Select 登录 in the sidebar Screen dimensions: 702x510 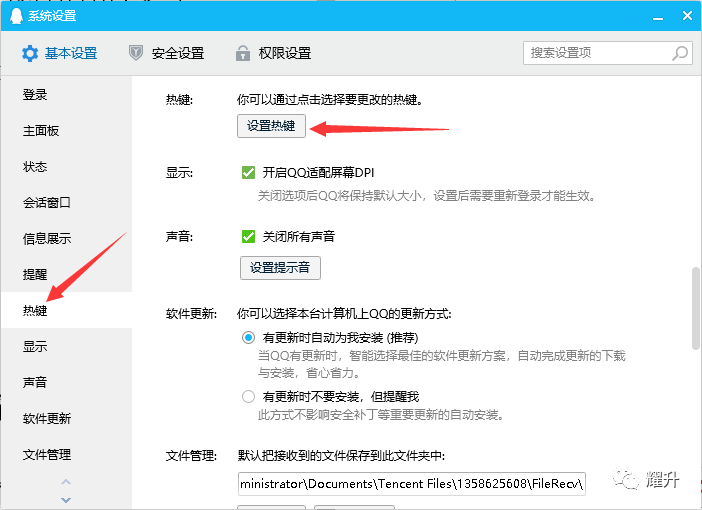click(x=66, y=94)
